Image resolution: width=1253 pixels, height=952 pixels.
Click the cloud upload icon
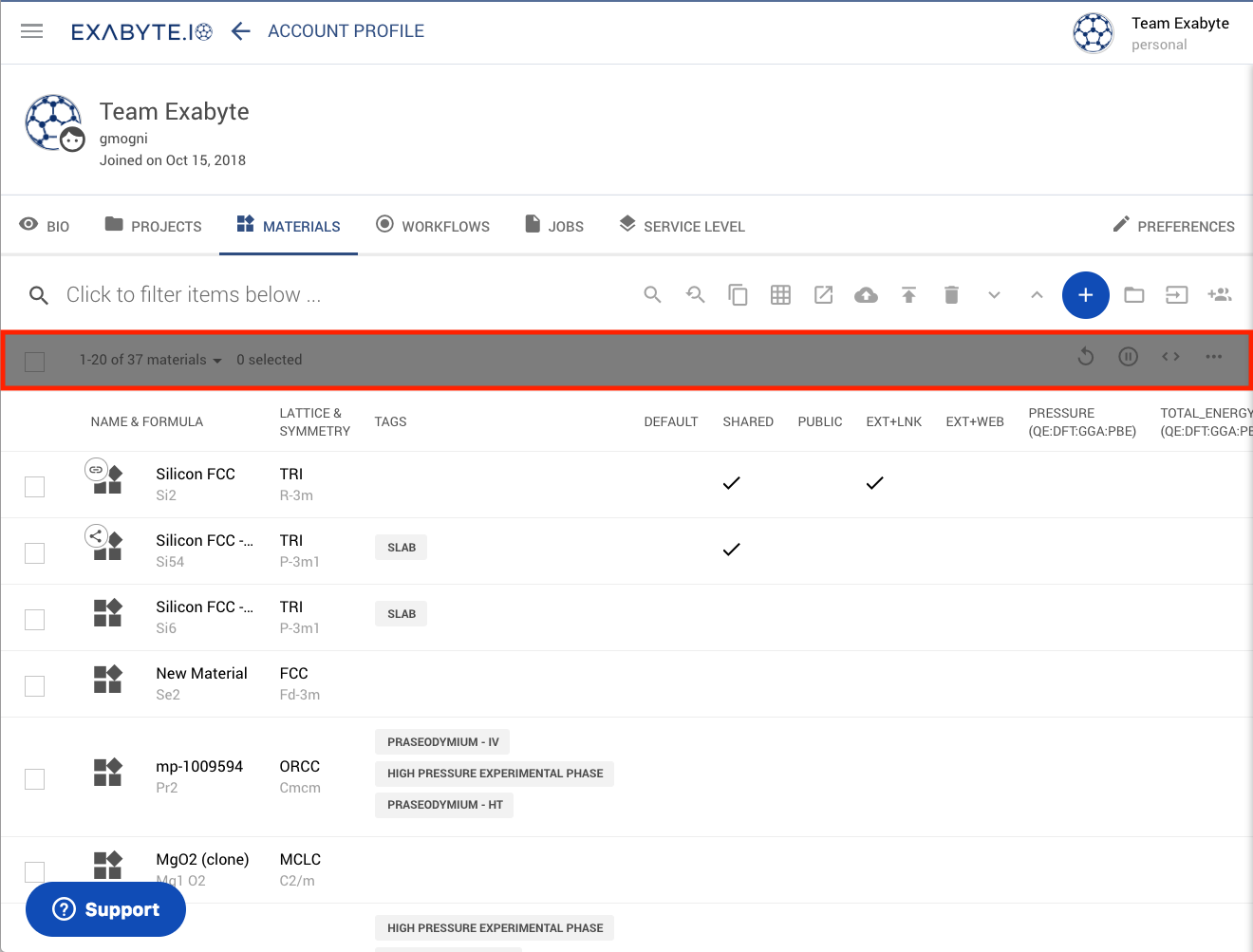pyautogui.click(x=866, y=295)
